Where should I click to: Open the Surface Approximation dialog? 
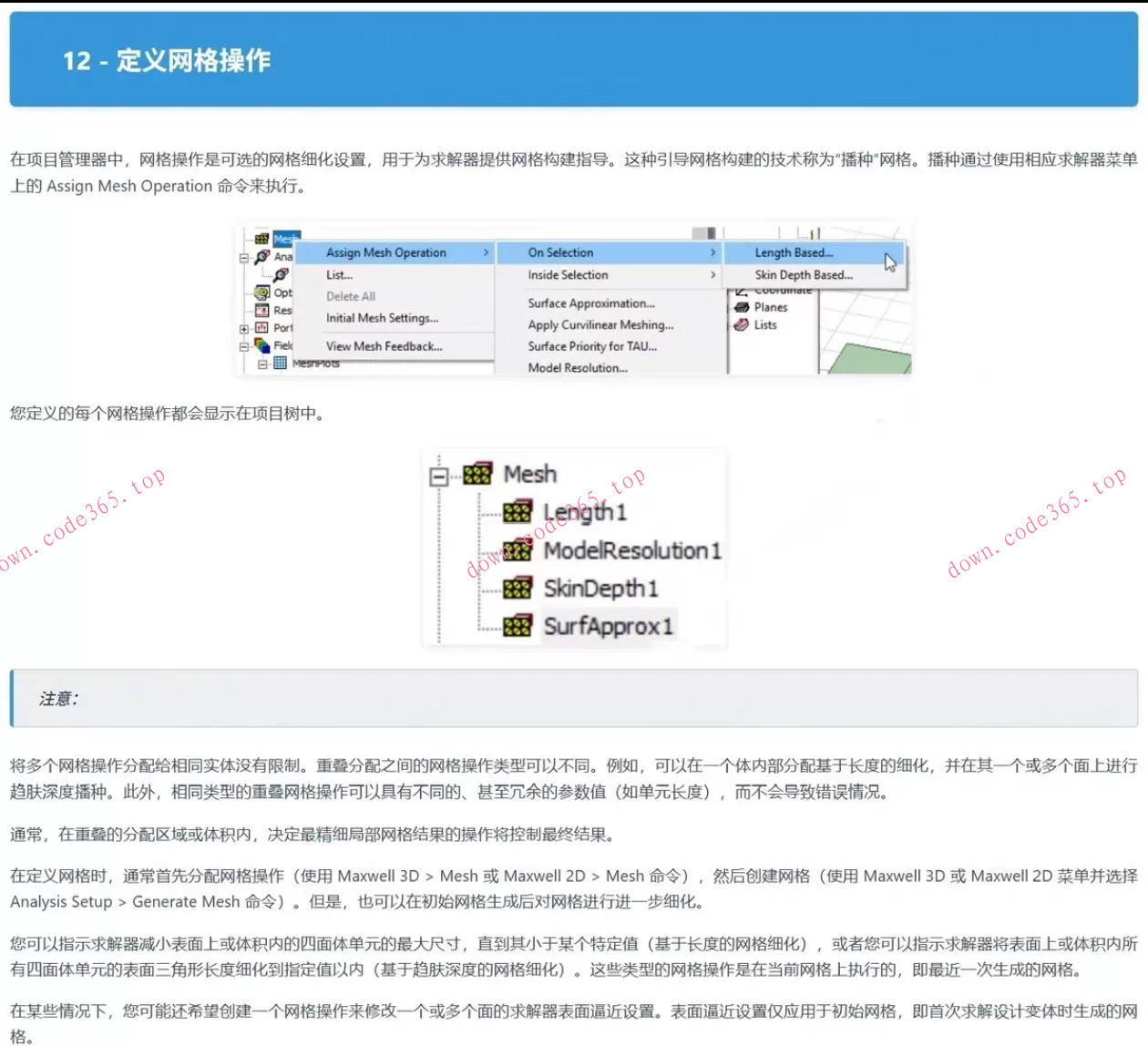(590, 303)
